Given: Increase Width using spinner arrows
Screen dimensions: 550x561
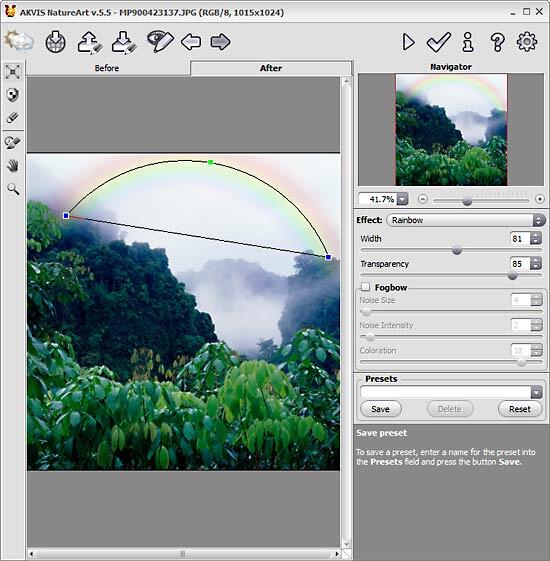Looking at the screenshot, I should pyautogui.click(x=536, y=235).
